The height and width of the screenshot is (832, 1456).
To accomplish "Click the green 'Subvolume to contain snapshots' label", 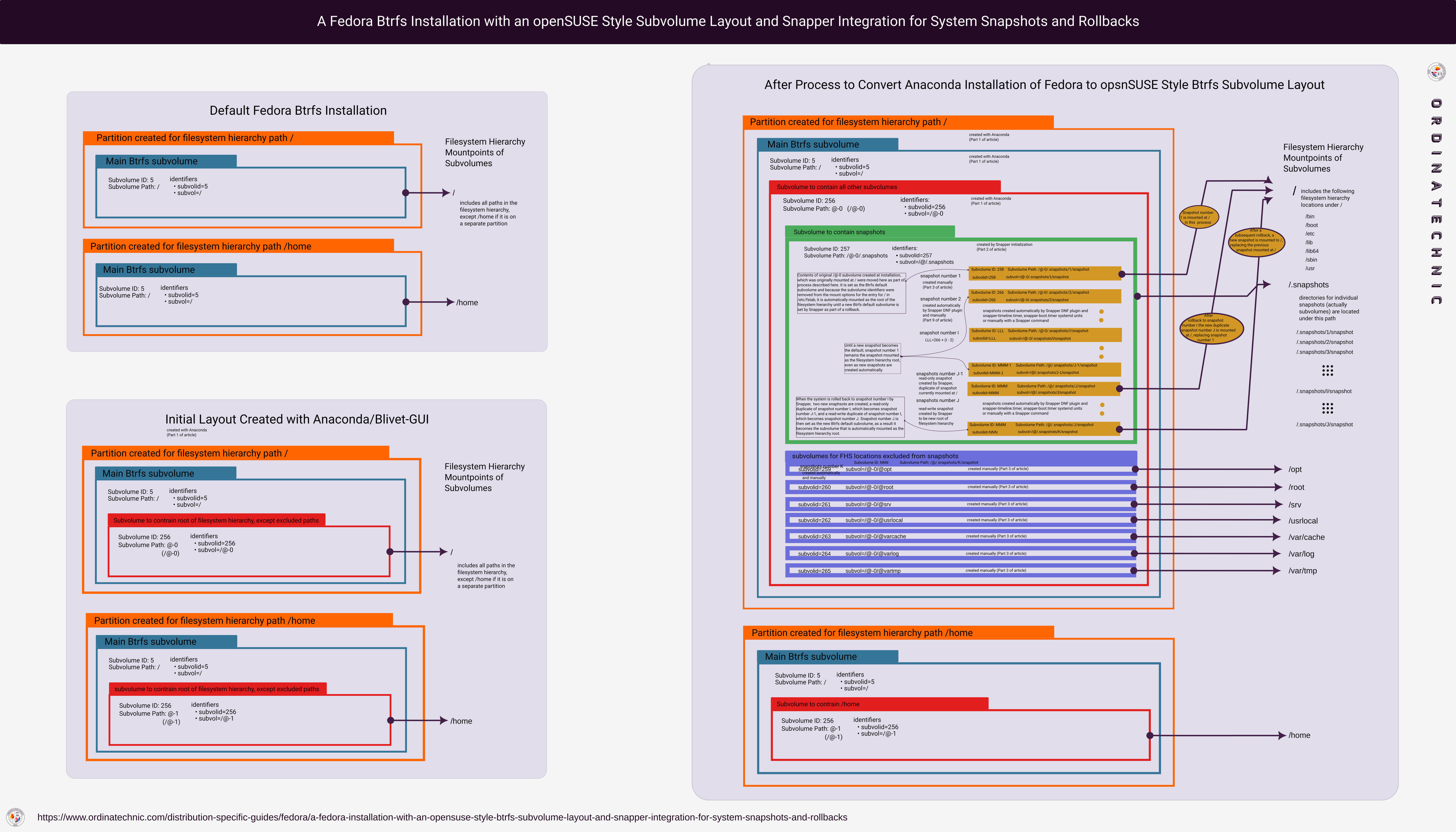I will tap(870, 232).
